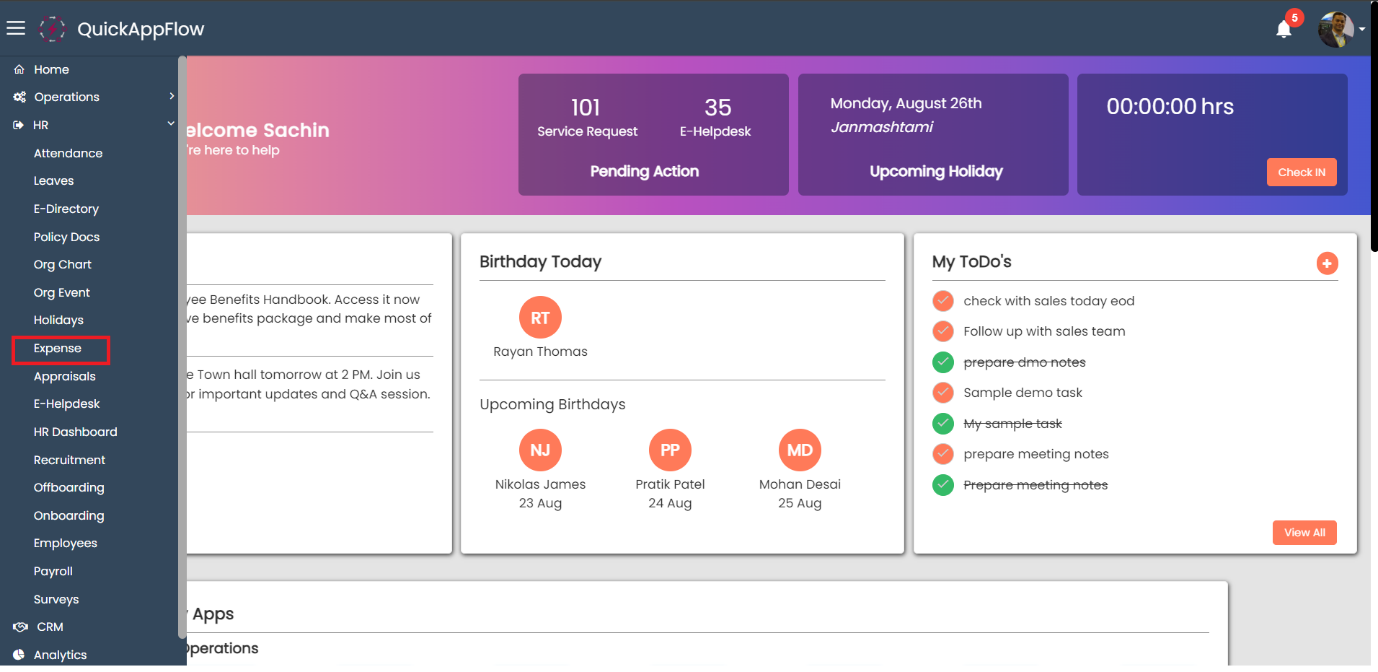Mark 'check with sales today eod' done
This screenshot has height=672, width=1378.
pyautogui.click(x=942, y=301)
